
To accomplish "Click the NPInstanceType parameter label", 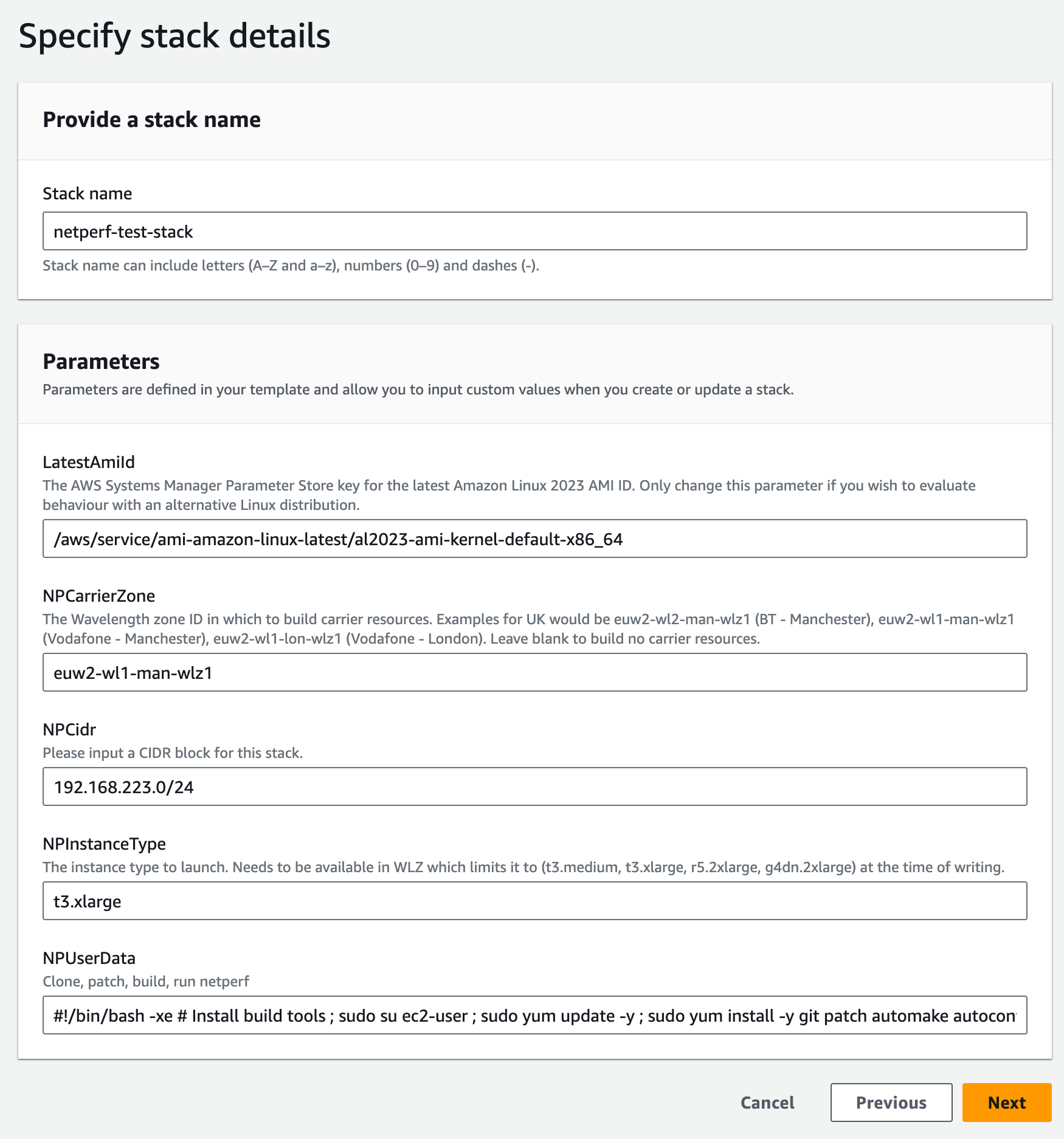I will [104, 844].
